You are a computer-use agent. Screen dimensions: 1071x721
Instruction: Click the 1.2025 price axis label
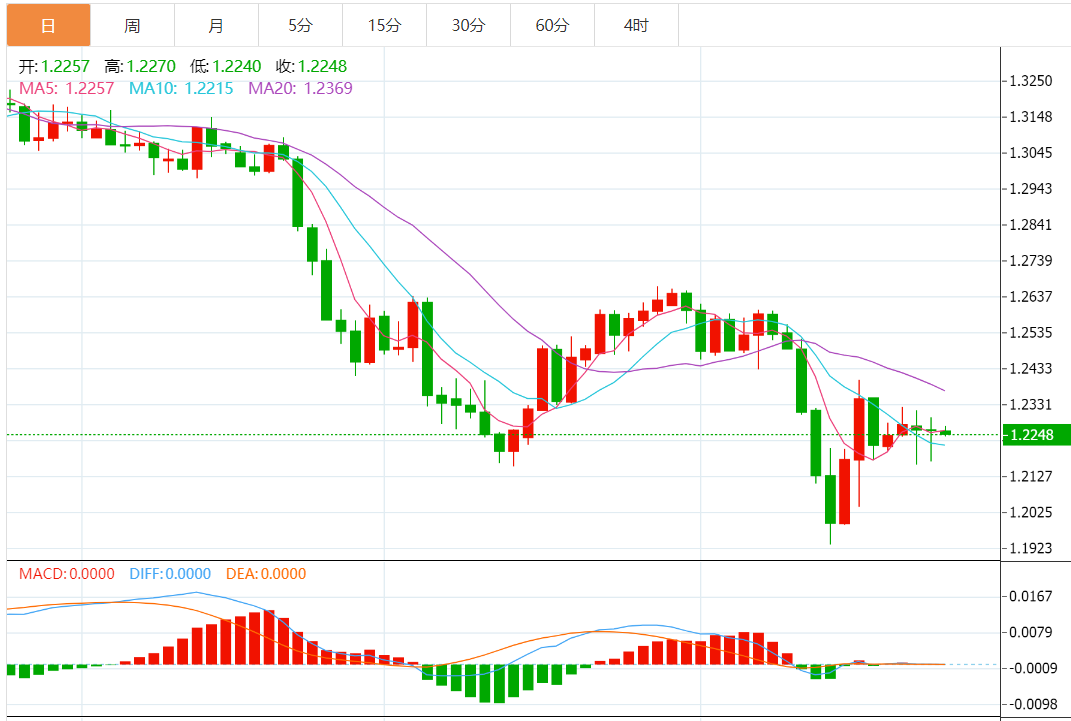pos(1031,512)
